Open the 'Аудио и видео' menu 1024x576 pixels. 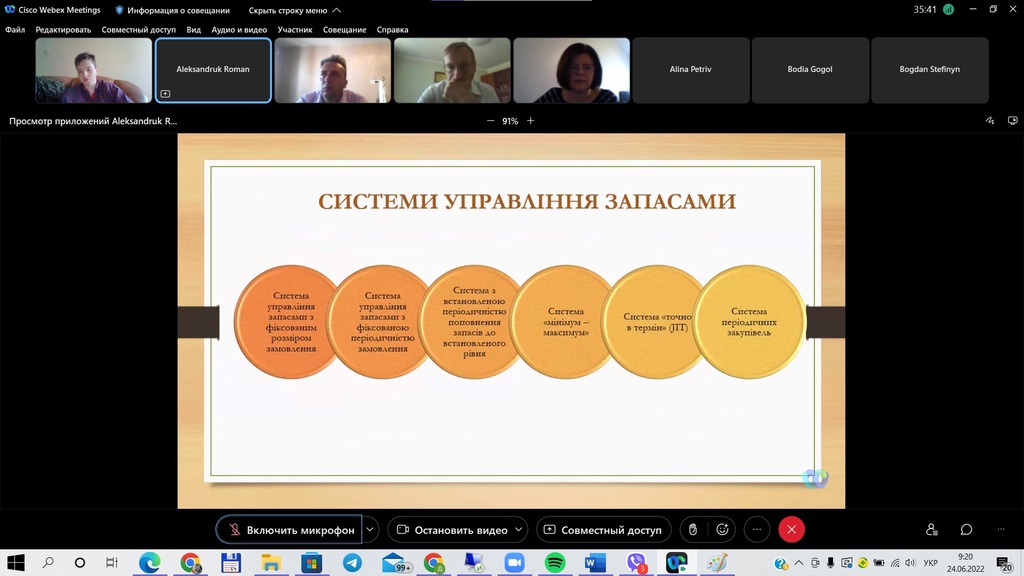click(239, 30)
